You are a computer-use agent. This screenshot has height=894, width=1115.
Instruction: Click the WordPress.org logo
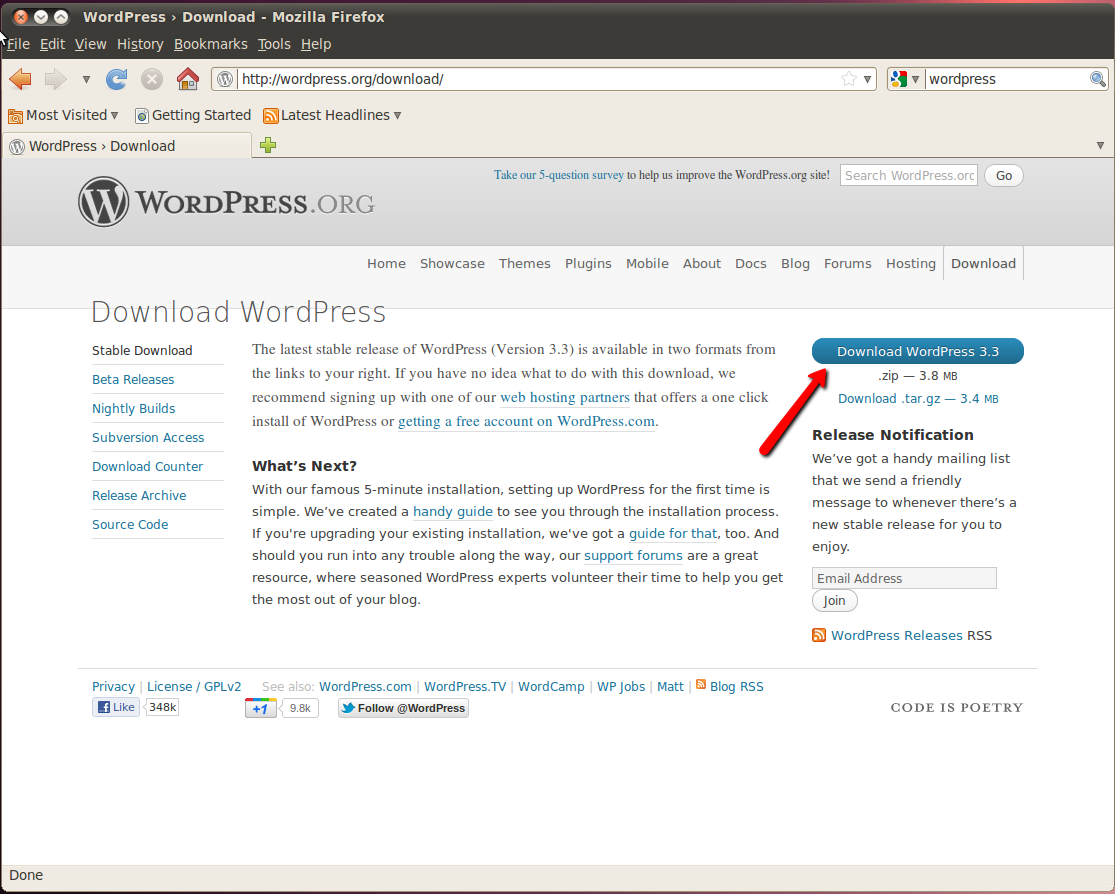(x=227, y=202)
